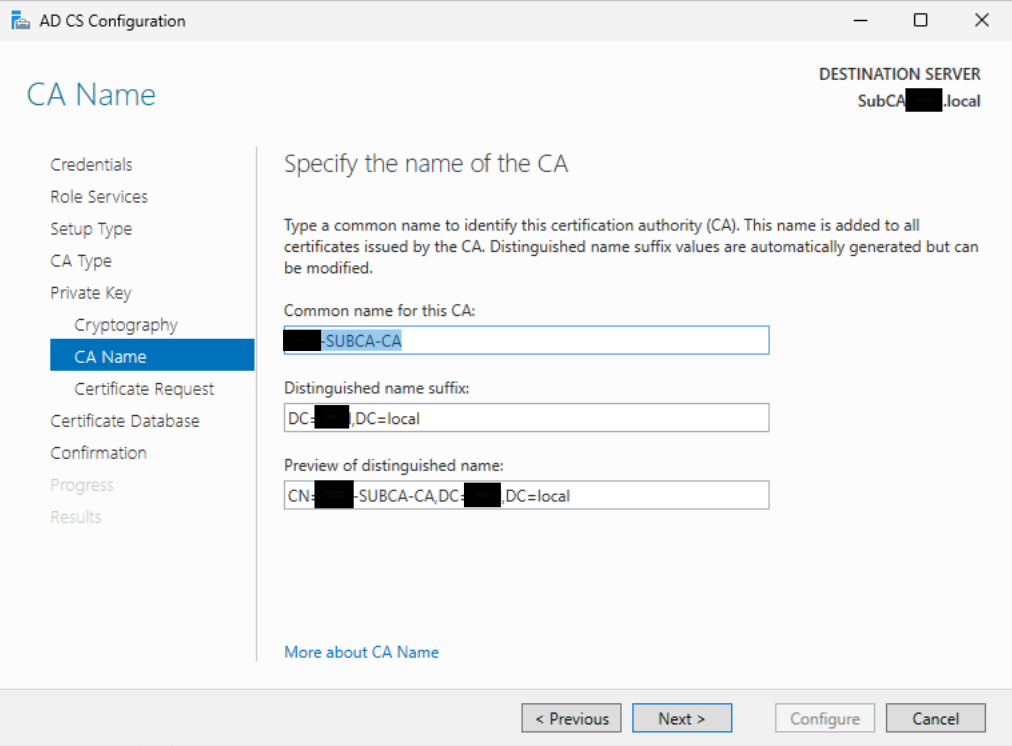Click Next to continue the wizard
Image resolution: width=1012 pixels, height=746 pixels.
click(682, 718)
